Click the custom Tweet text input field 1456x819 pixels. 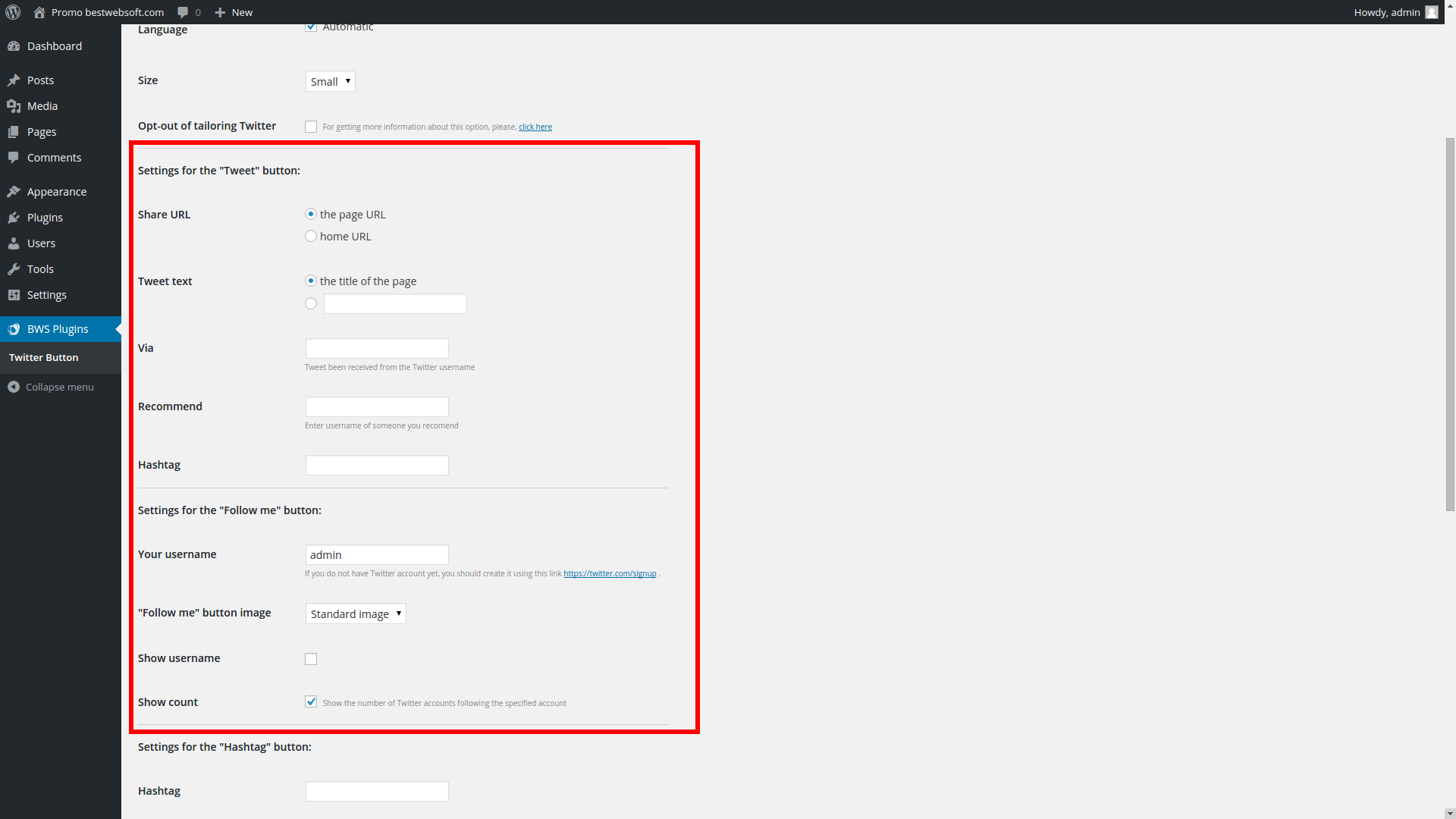click(395, 304)
